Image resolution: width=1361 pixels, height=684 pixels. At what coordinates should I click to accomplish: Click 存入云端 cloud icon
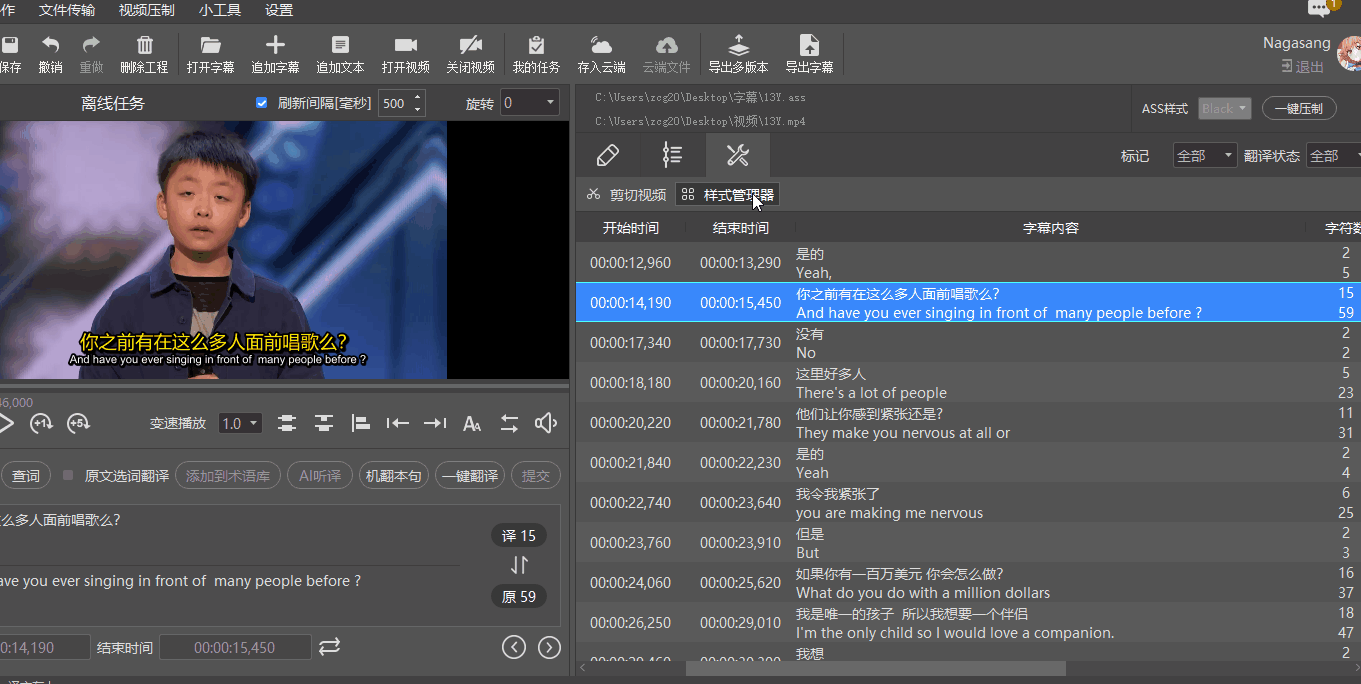click(x=601, y=45)
